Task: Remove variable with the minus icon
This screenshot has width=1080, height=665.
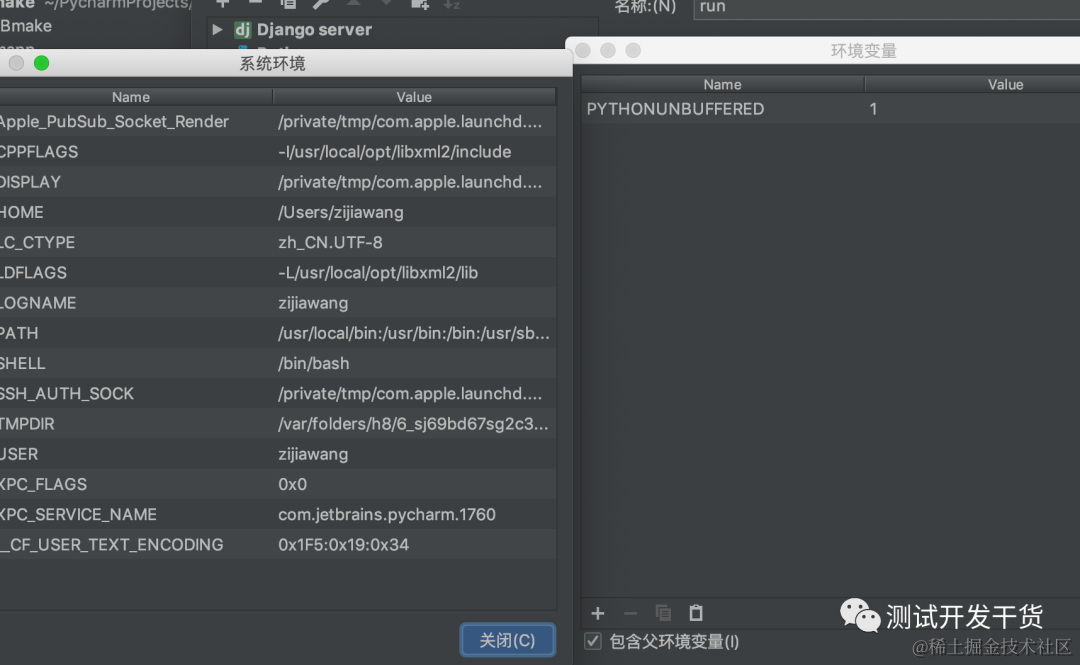Action: (x=630, y=613)
